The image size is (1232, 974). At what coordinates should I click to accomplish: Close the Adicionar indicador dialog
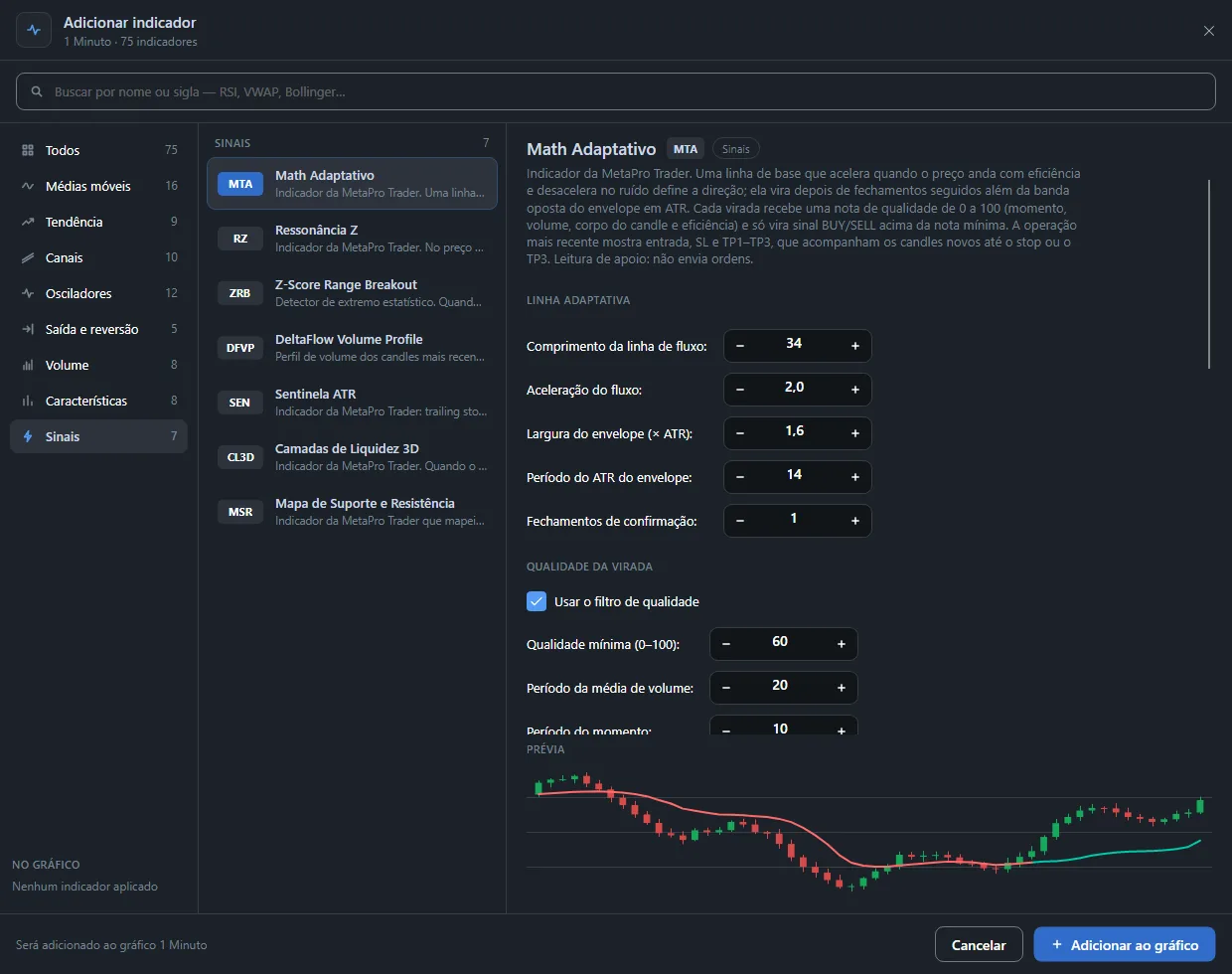coord(1209,31)
